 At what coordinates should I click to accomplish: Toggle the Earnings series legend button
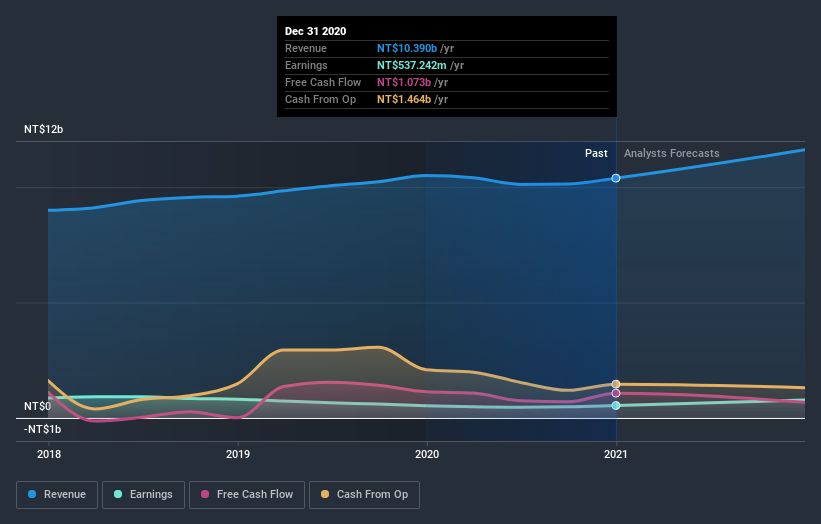point(143,495)
